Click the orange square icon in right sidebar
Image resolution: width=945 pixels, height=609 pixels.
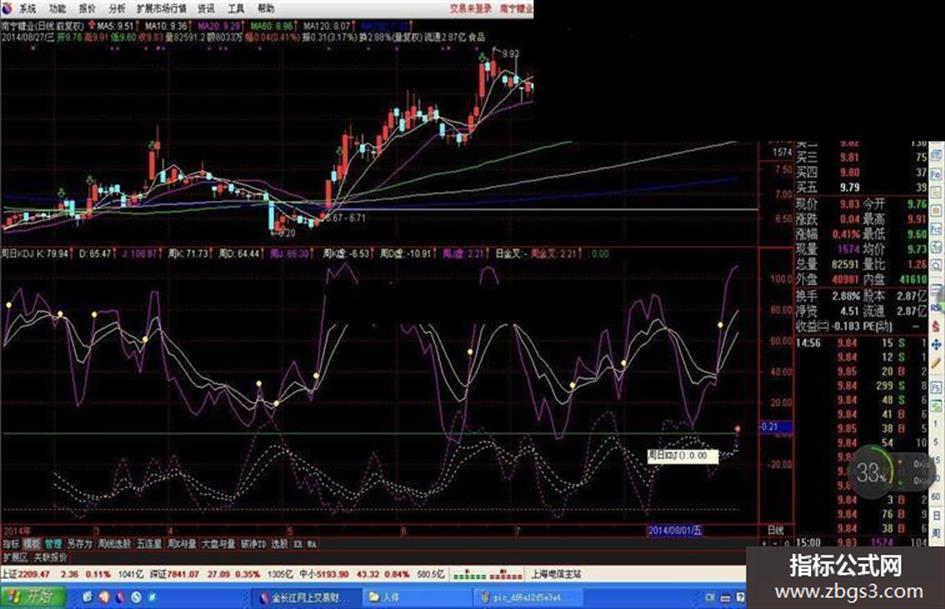(936, 211)
